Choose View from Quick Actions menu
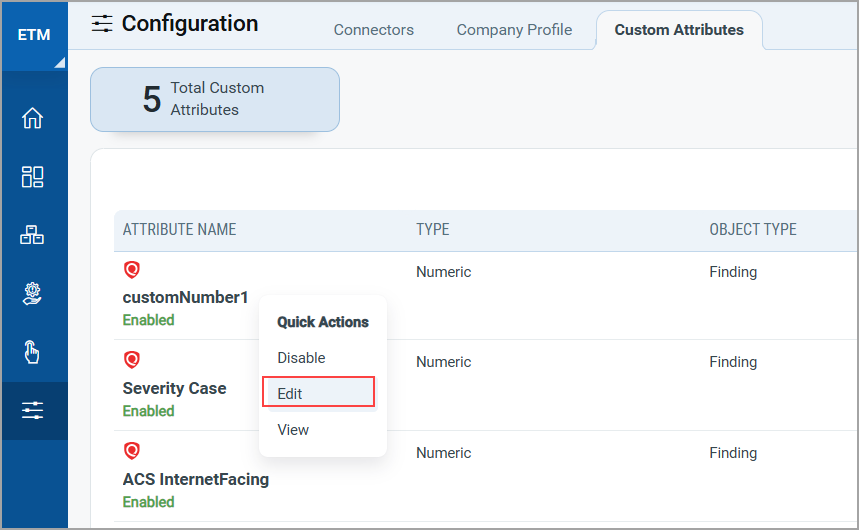The height and width of the screenshot is (530, 859). tap(293, 430)
